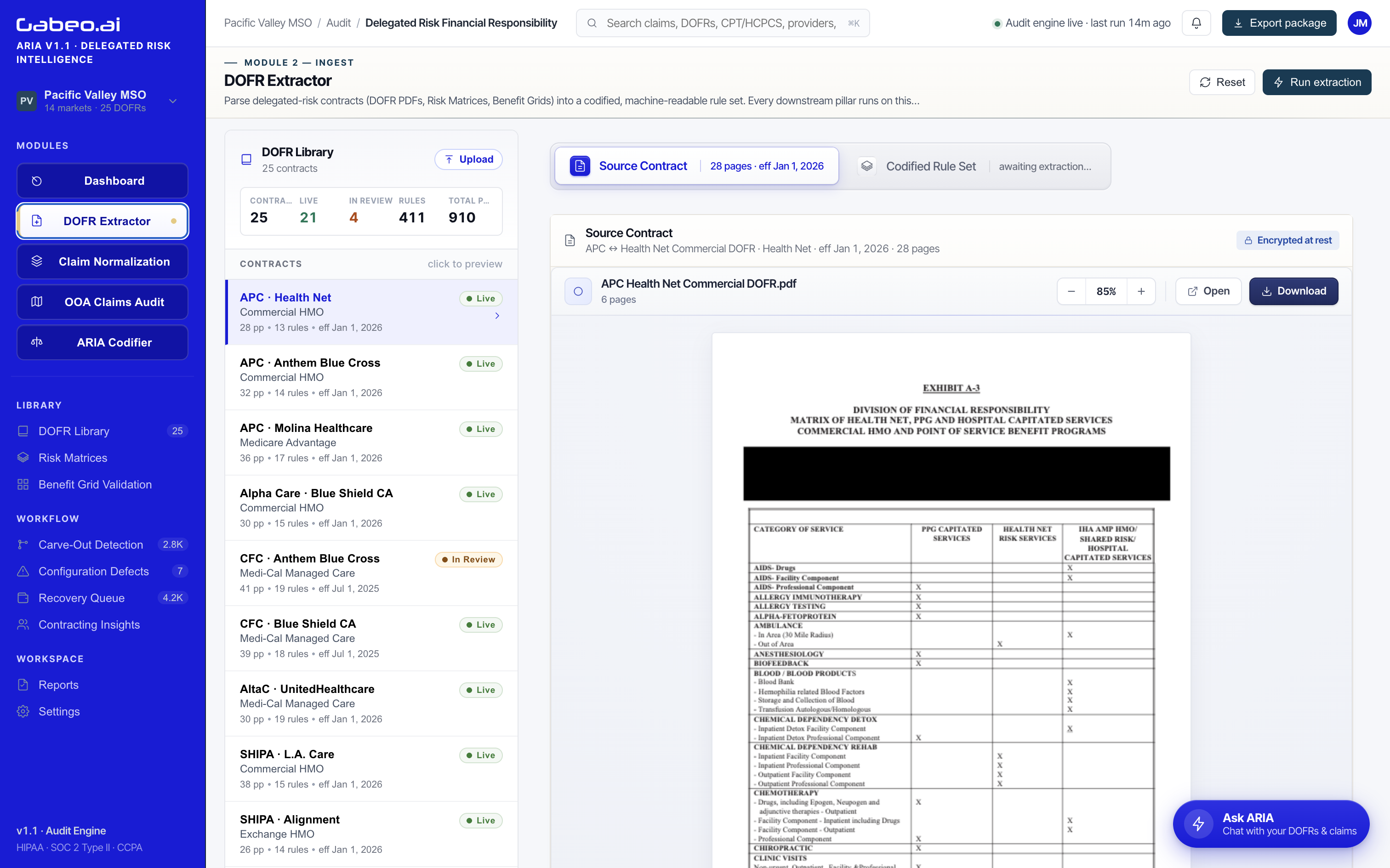
Task: Select the DOFR Extractor module
Action: click(102, 221)
